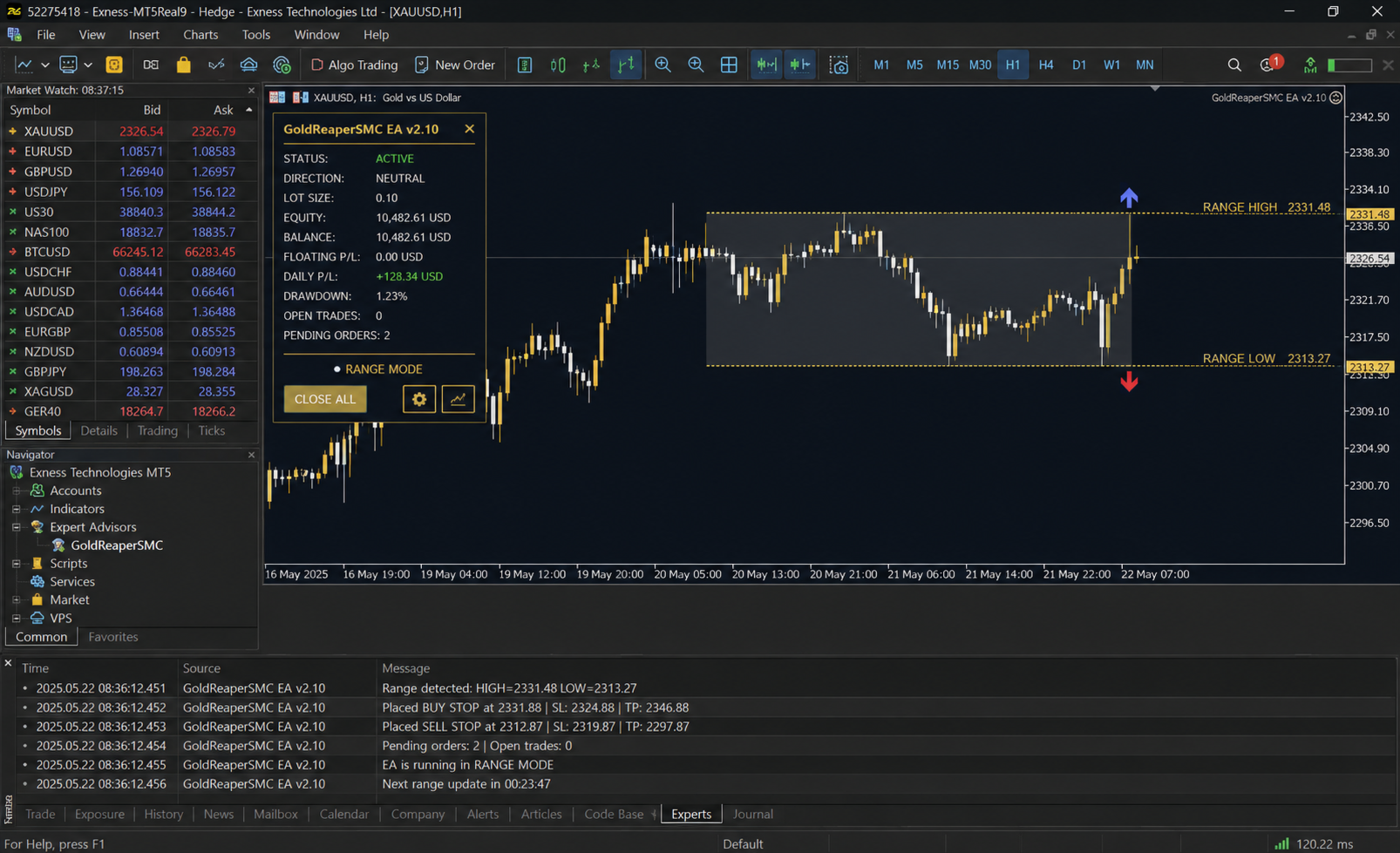The width and height of the screenshot is (1400, 853).
Task: Click the green progress bar in toolbar
Action: coord(1349,65)
